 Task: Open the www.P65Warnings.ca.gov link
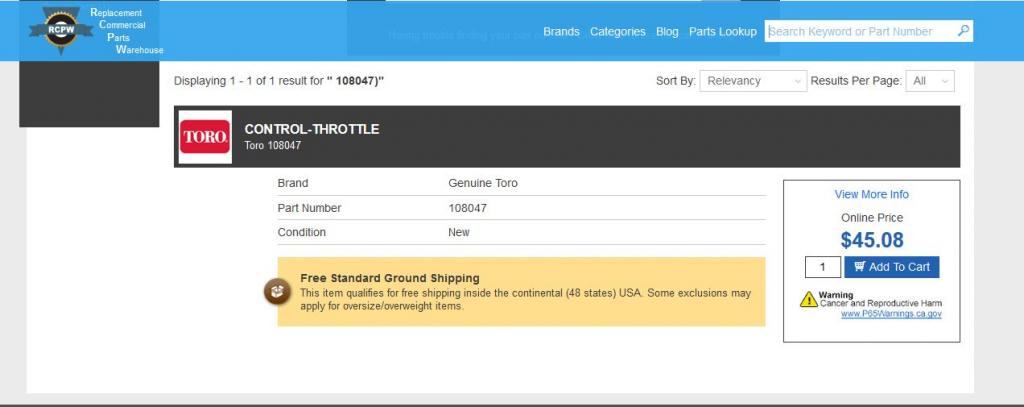click(891, 314)
